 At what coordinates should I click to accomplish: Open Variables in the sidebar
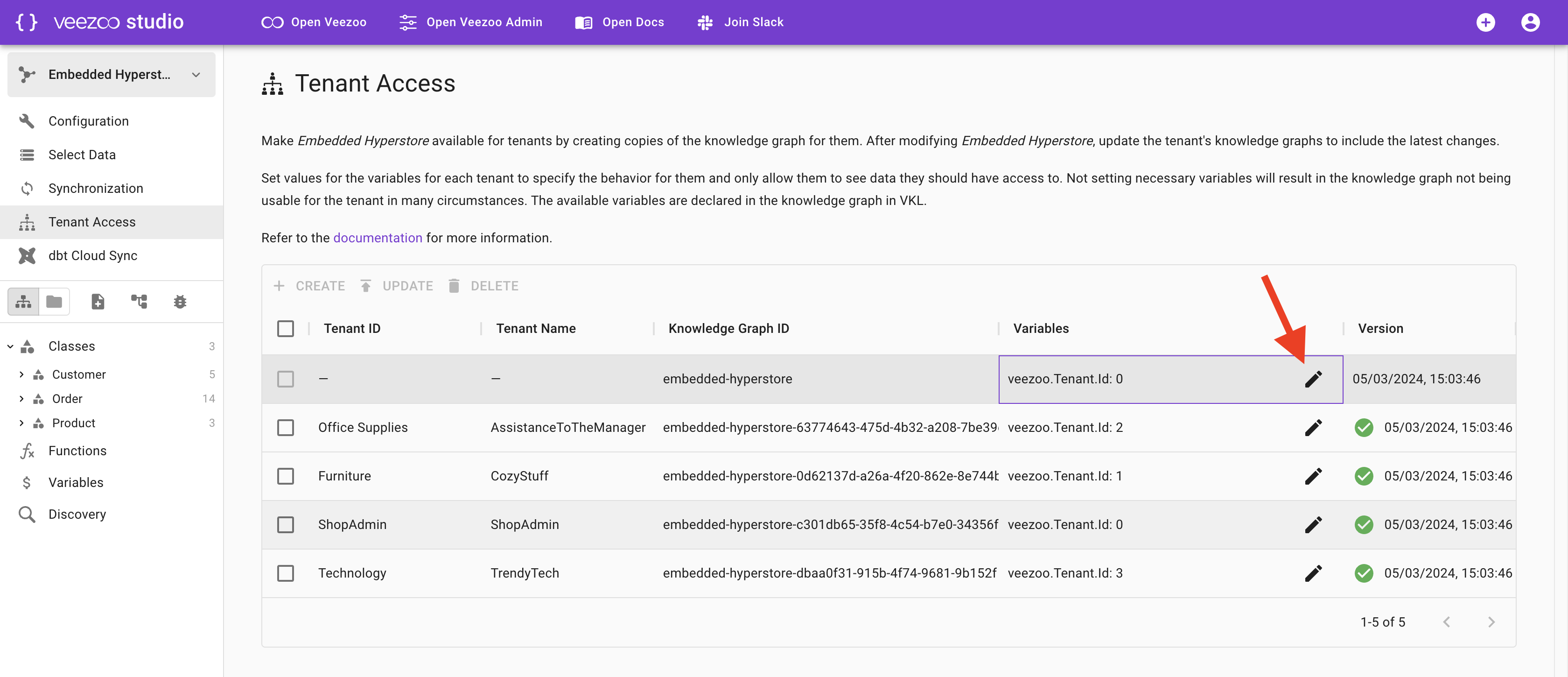tap(112, 483)
